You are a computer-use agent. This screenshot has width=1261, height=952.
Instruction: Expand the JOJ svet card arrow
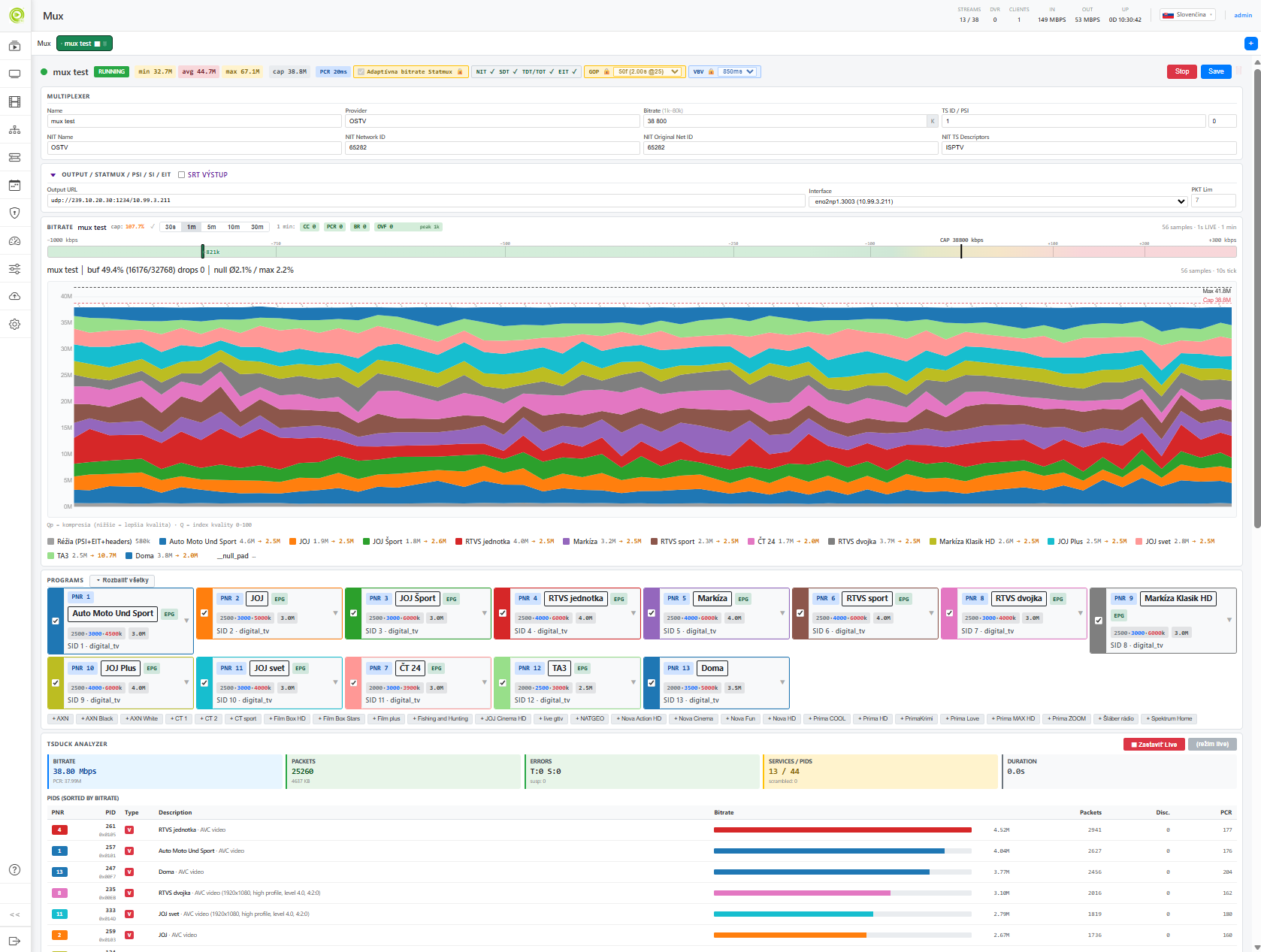click(x=336, y=683)
